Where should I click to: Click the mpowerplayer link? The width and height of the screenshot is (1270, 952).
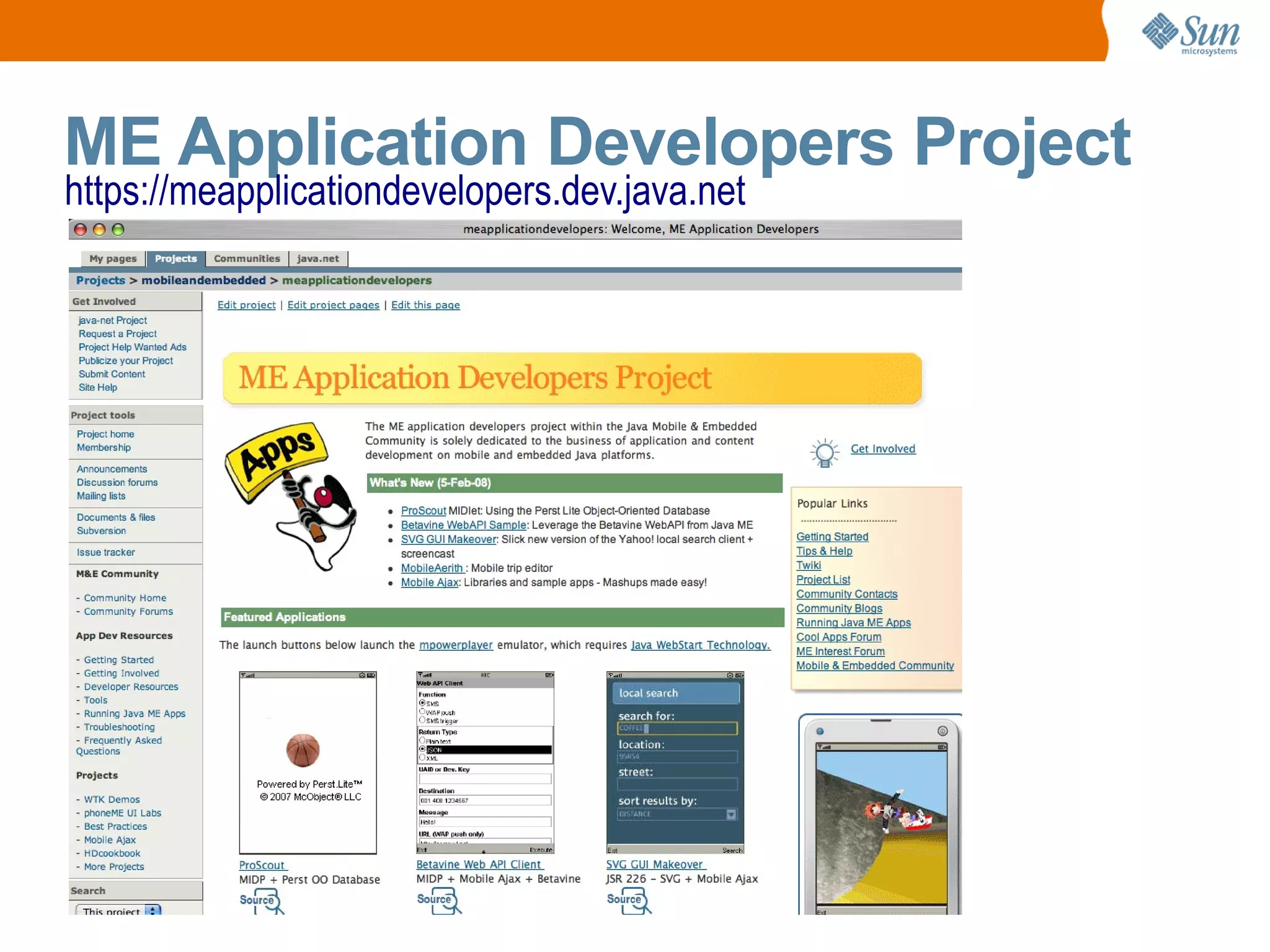point(456,645)
